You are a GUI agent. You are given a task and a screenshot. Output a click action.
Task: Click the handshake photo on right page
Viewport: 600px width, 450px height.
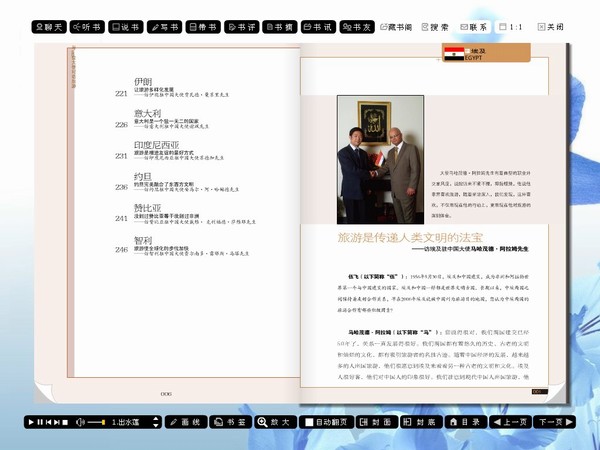380,160
